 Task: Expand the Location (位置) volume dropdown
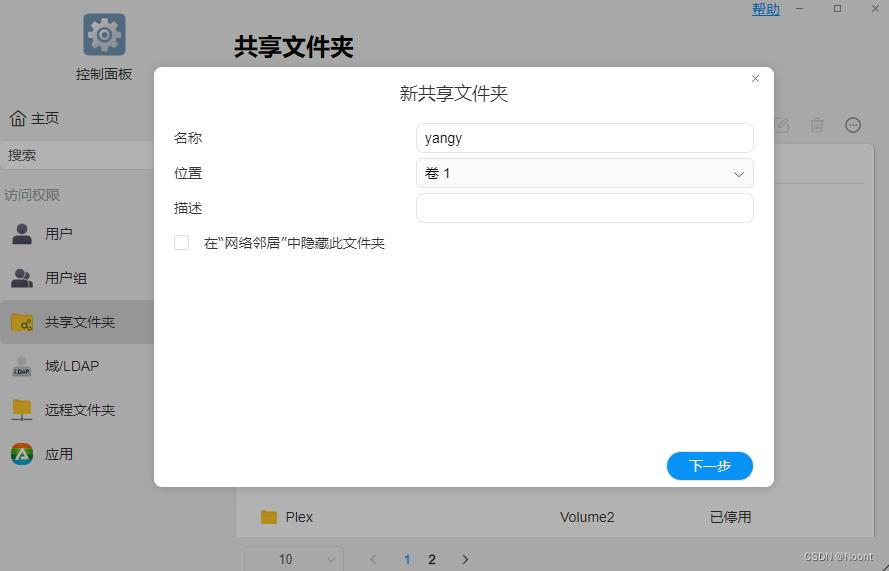coord(585,173)
